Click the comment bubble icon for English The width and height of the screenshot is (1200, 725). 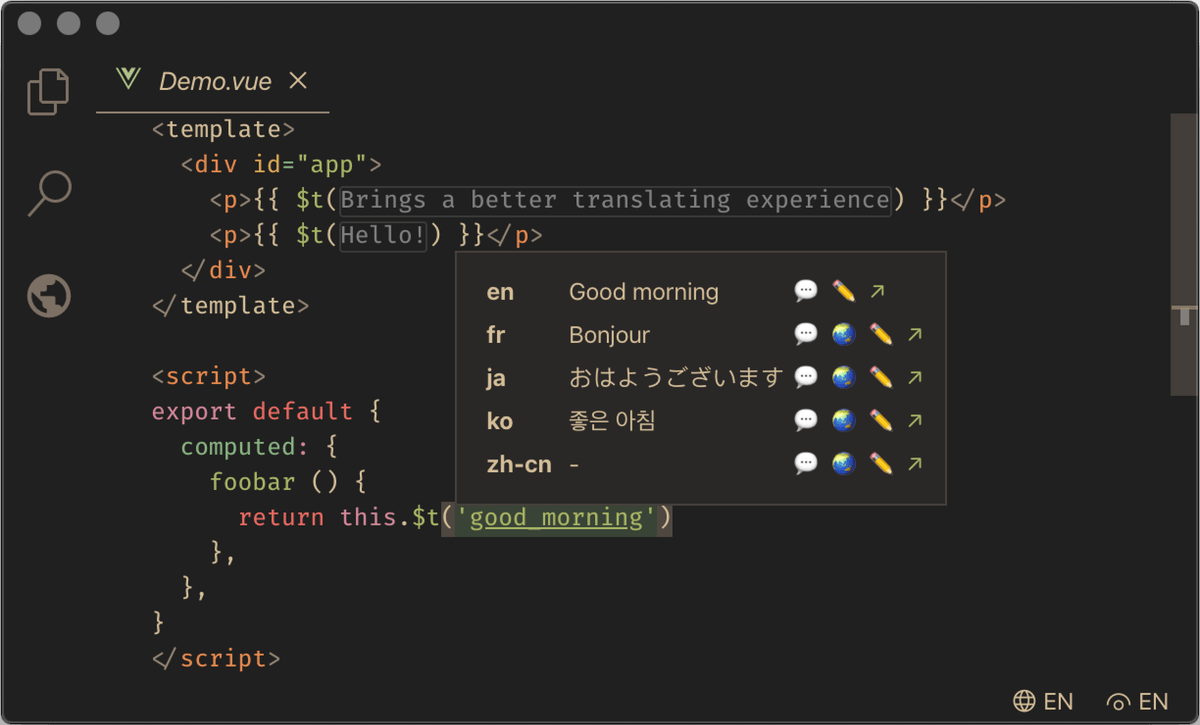click(806, 291)
